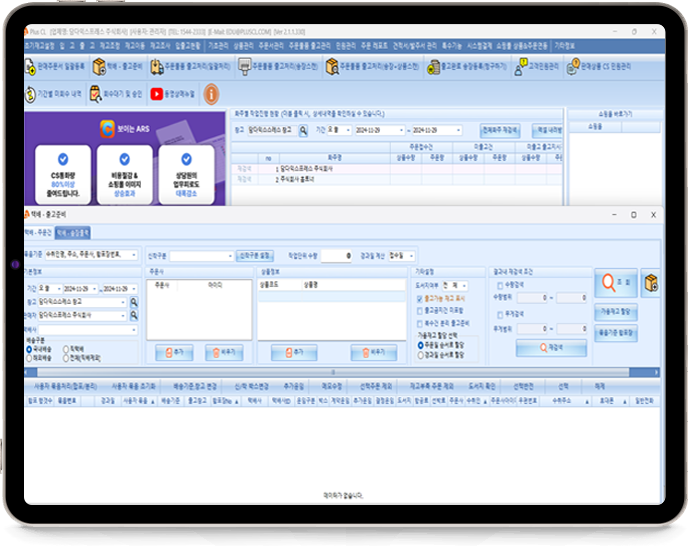The width and height of the screenshot is (688, 546).
Task: Click magnifier next to main-window 창고 field
Action: pos(303,131)
